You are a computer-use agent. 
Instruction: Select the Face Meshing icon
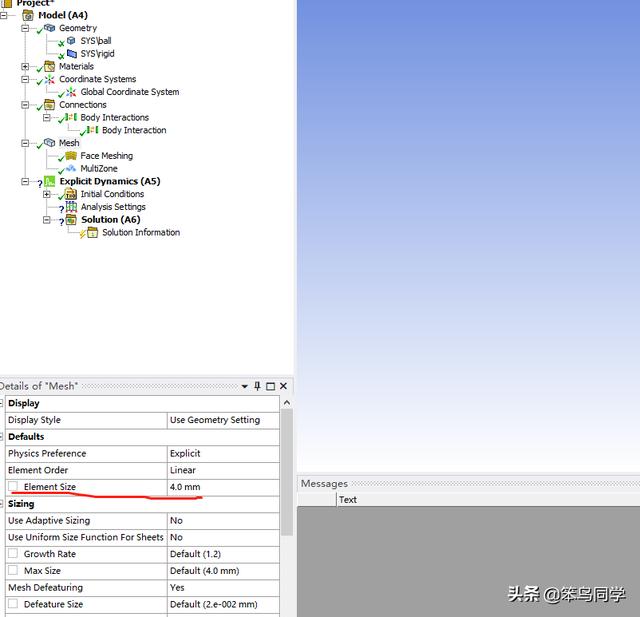[x=71, y=156]
